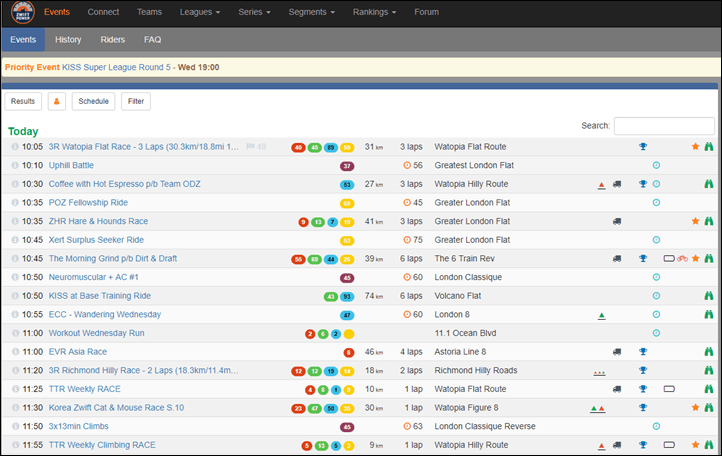Click the ZwiftPower logo

(x=23, y=12)
